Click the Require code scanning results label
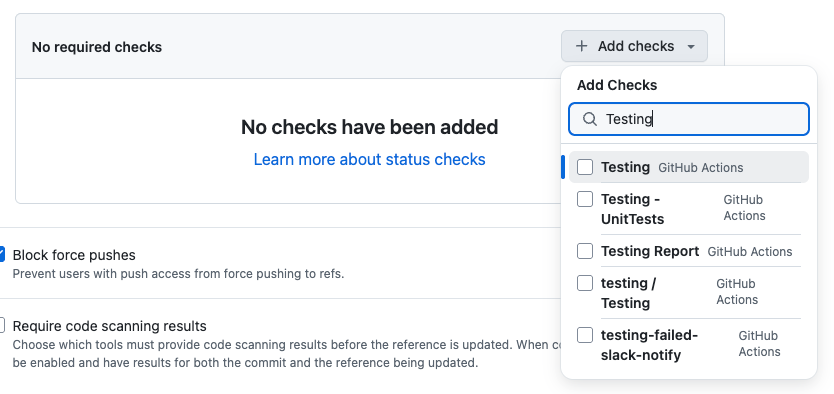This screenshot has height=394, width=834. (110, 325)
